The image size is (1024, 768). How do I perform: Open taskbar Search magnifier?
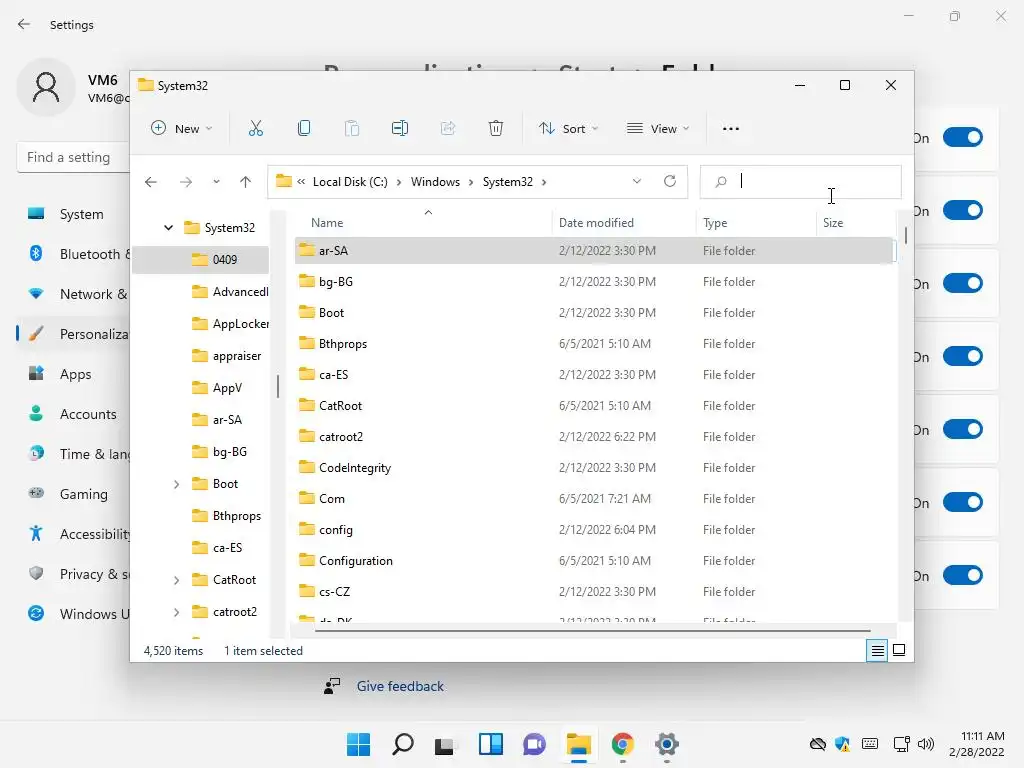[402, 744]
